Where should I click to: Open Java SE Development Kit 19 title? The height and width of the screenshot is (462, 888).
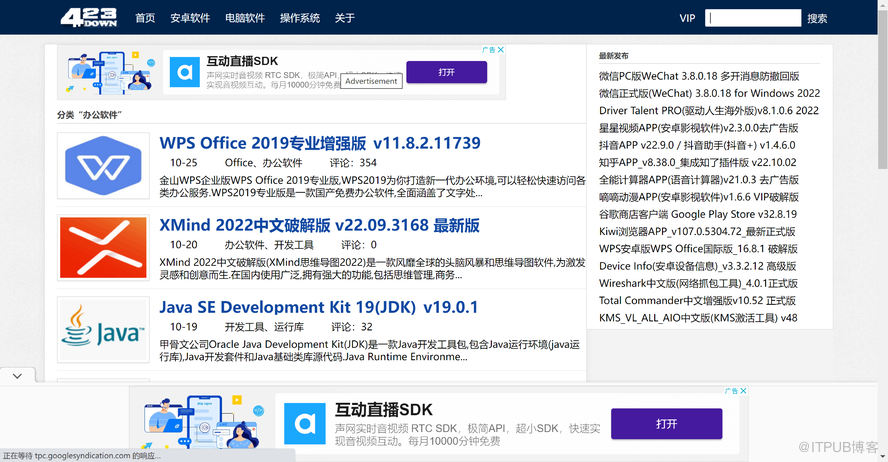pos(319,307)
